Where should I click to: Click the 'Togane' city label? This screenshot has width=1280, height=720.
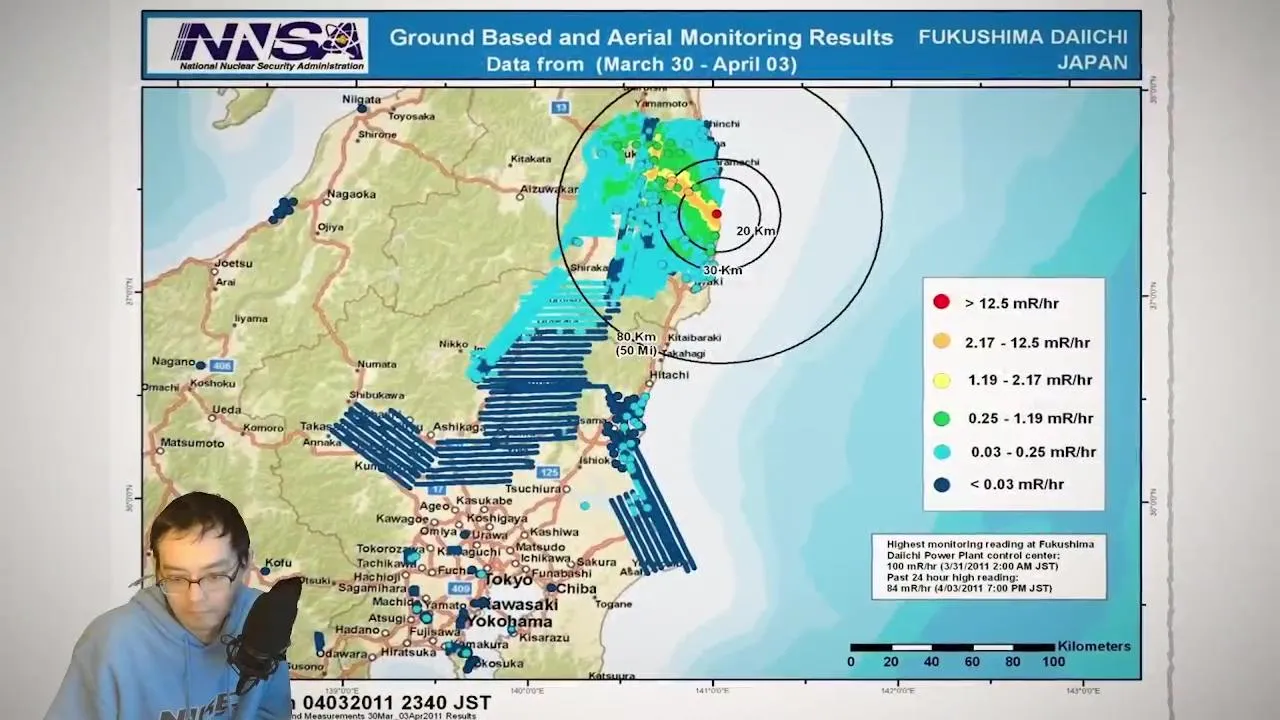[x=611, y=604]
